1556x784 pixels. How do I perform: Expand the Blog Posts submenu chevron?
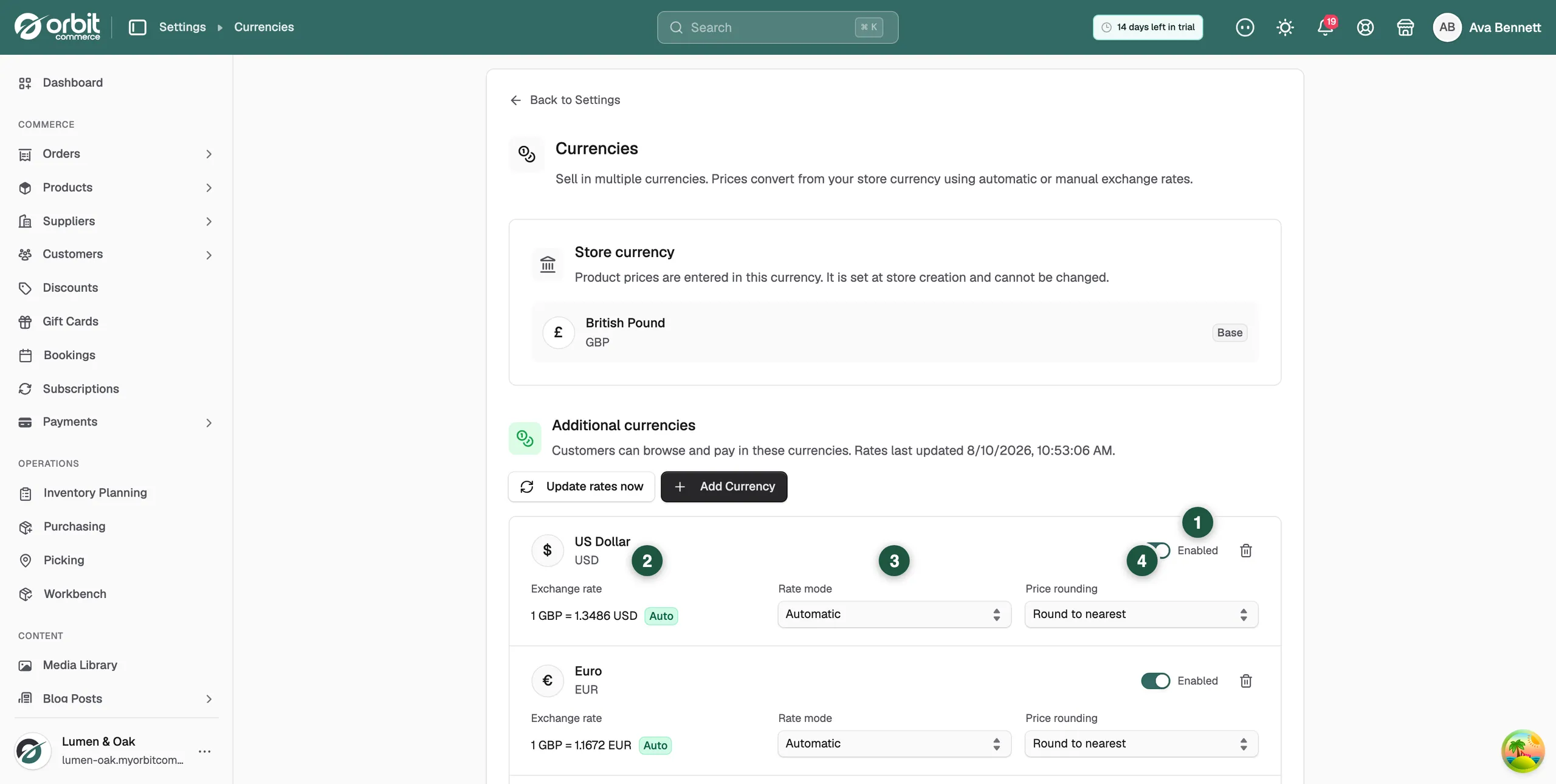[209, 699]
